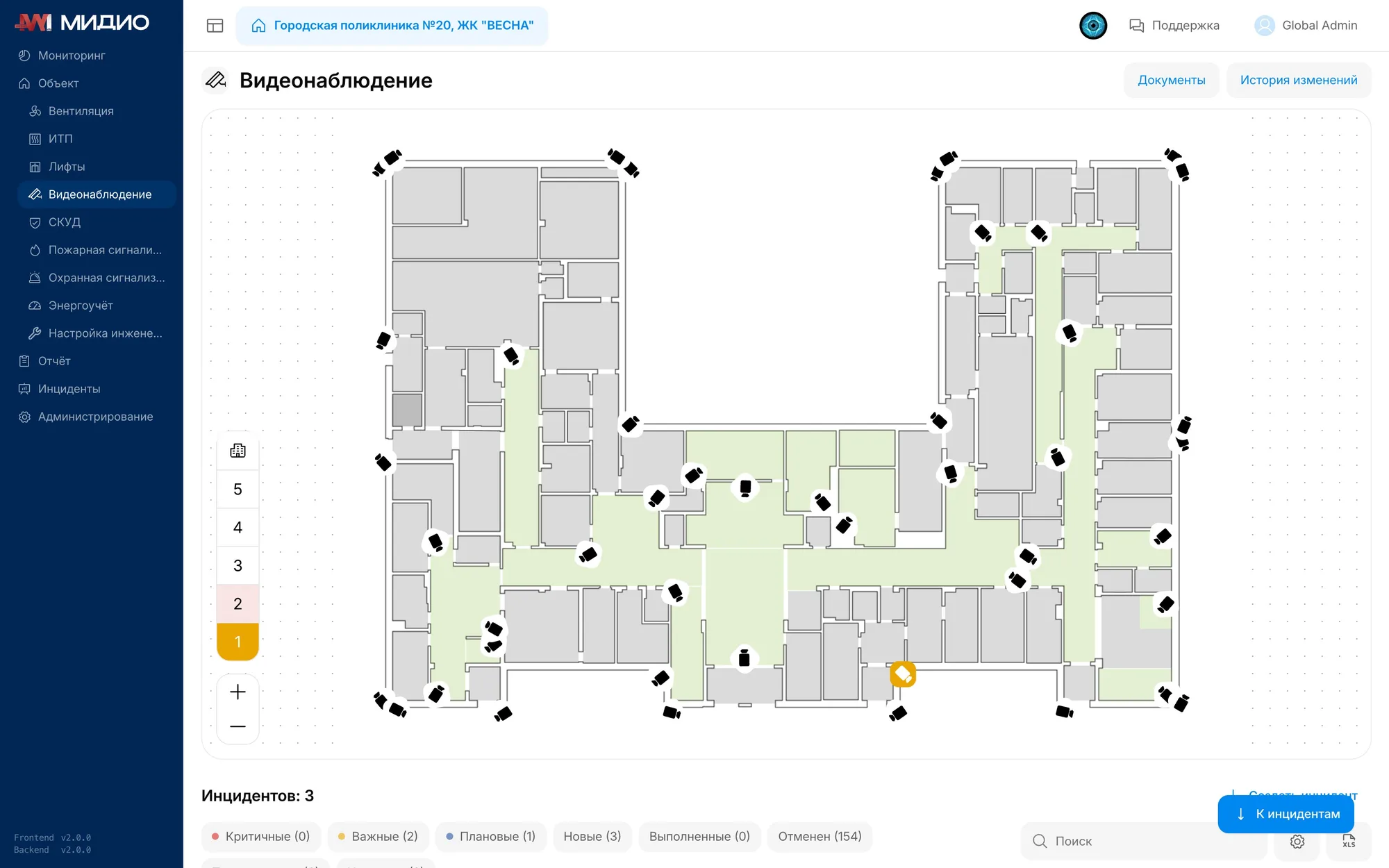Screen dimensions: 1389x868
Task: Open Пожарная сигнализация section
Action: coord(97,250)
